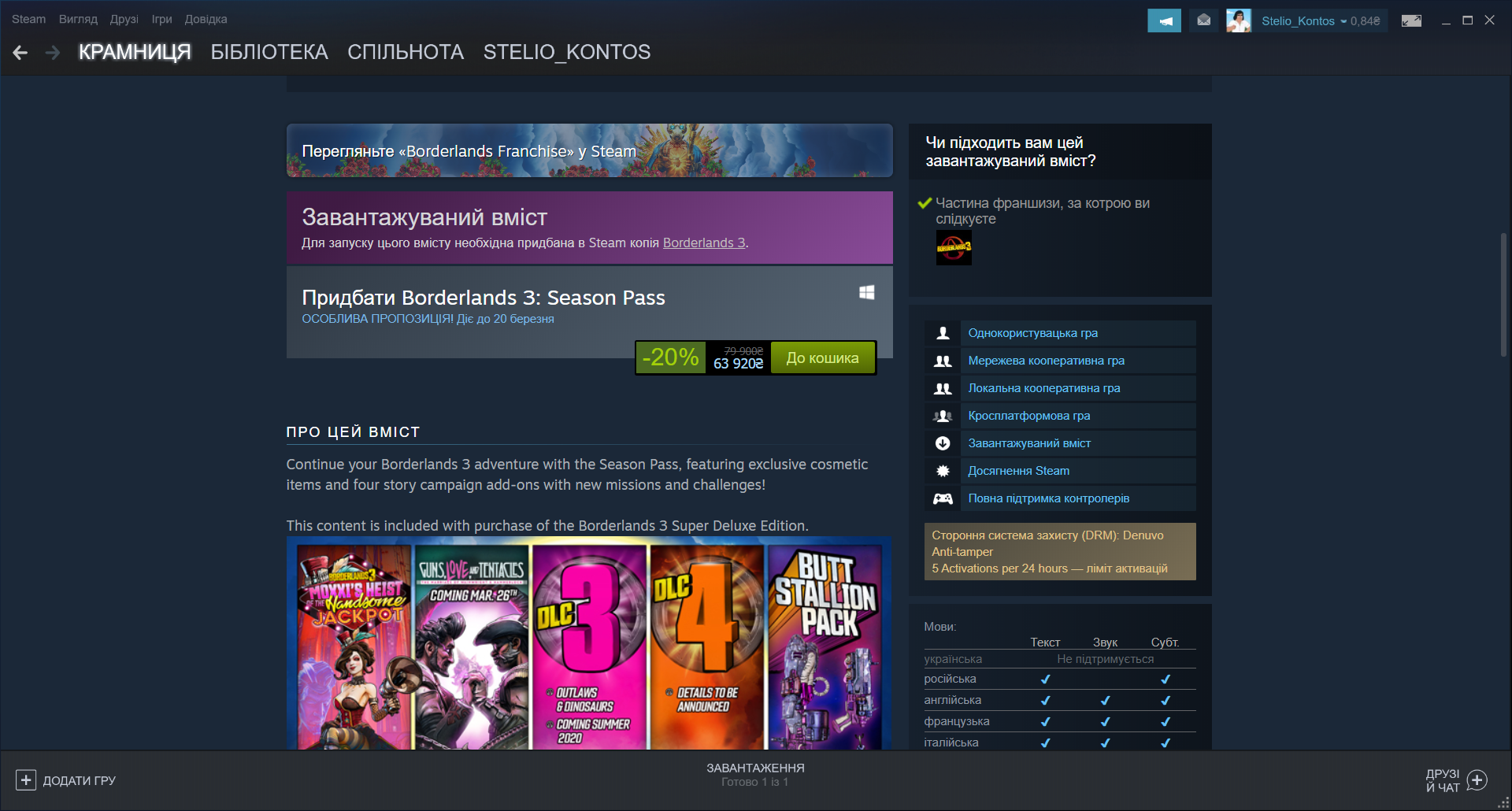Click the ДОДАТИ ГРУ button
The width and height of the screenshot is (1512, 811).
click(x=66, y=780)
